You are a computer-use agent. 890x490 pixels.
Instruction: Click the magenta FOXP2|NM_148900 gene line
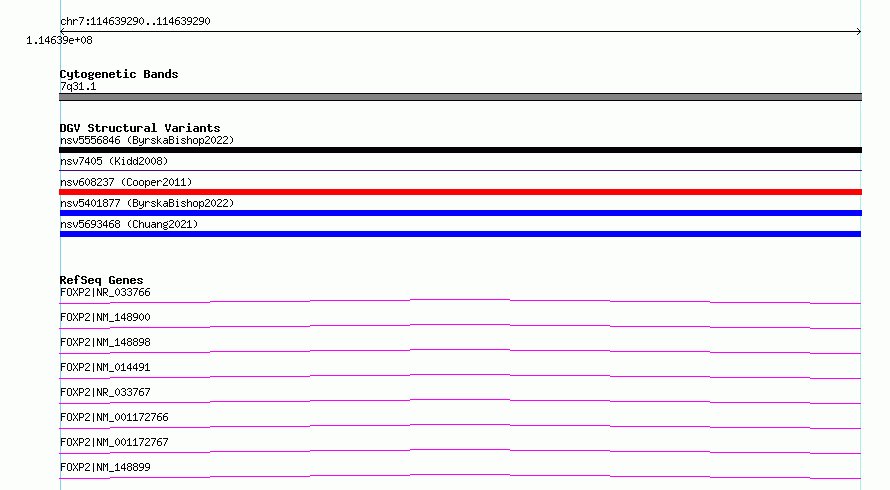pyautogui.click(x=460, y=326)
